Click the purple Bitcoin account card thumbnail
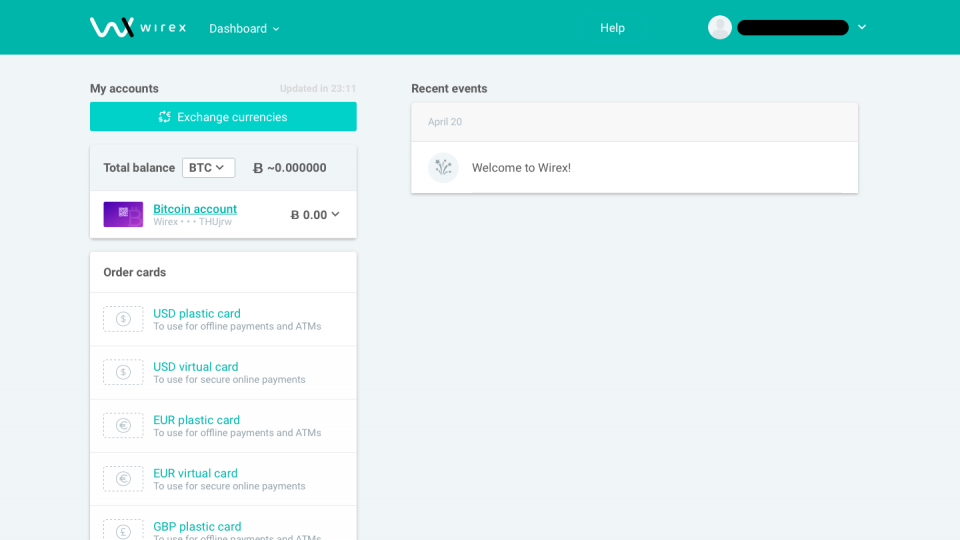960x540 pixels. [x=123, y=214]
